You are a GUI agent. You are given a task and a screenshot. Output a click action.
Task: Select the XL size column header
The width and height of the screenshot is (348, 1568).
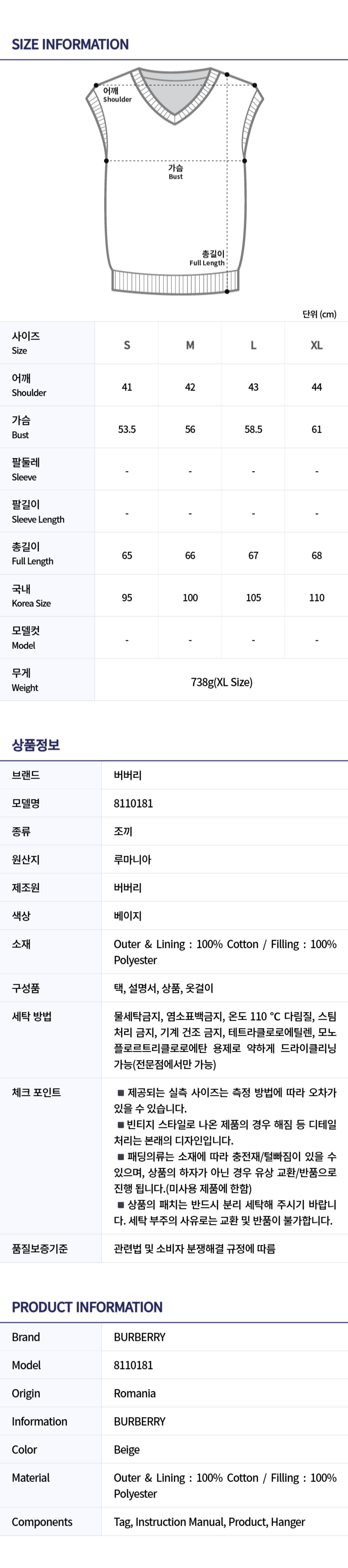point(317,345)
